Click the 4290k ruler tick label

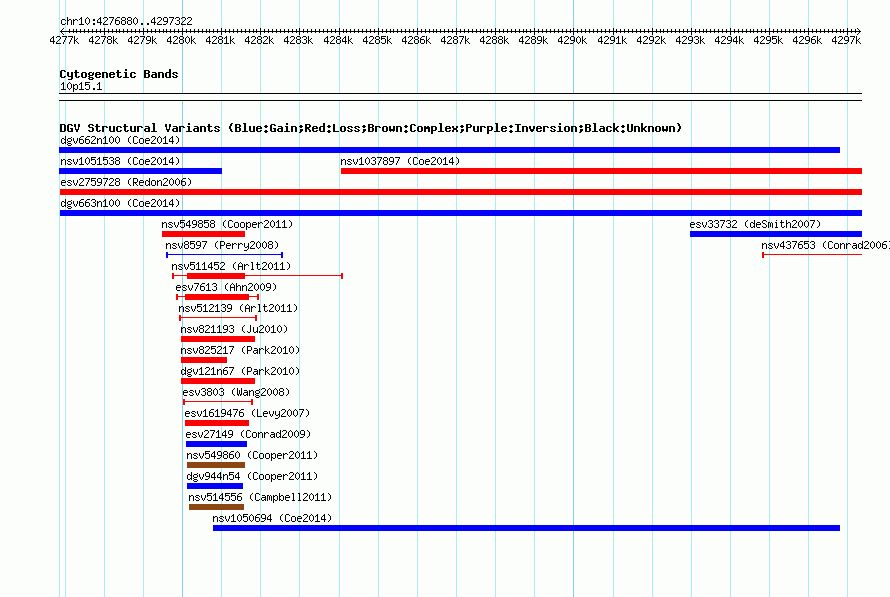click(572, 40)
